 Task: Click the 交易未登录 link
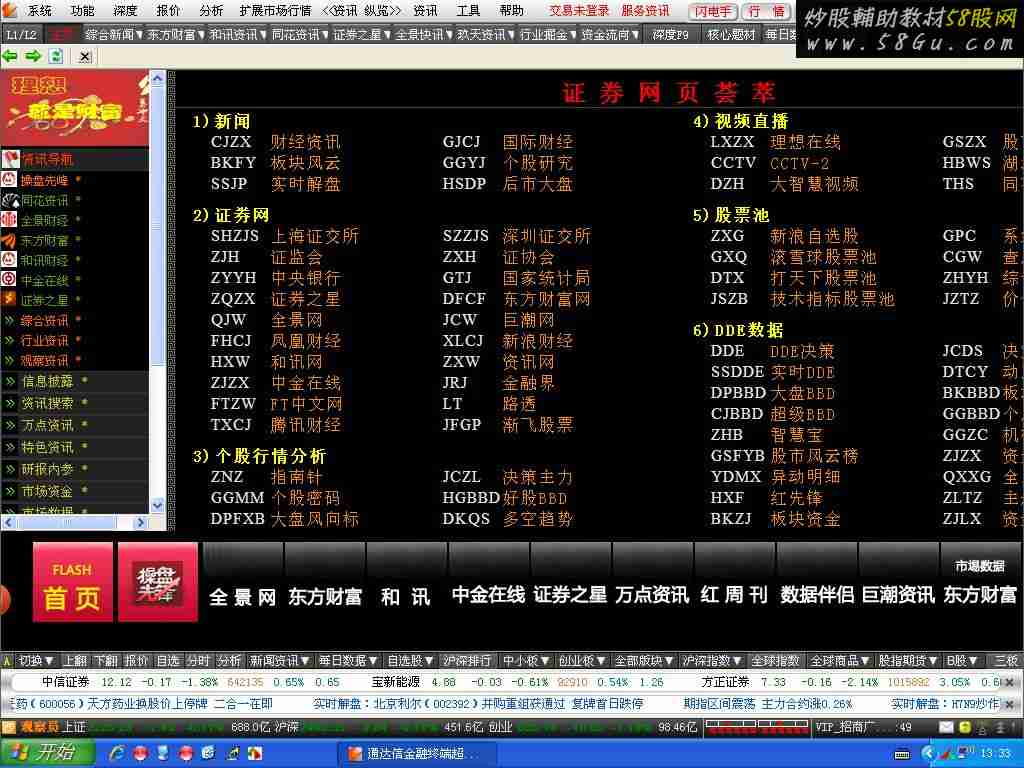point(579,10)
